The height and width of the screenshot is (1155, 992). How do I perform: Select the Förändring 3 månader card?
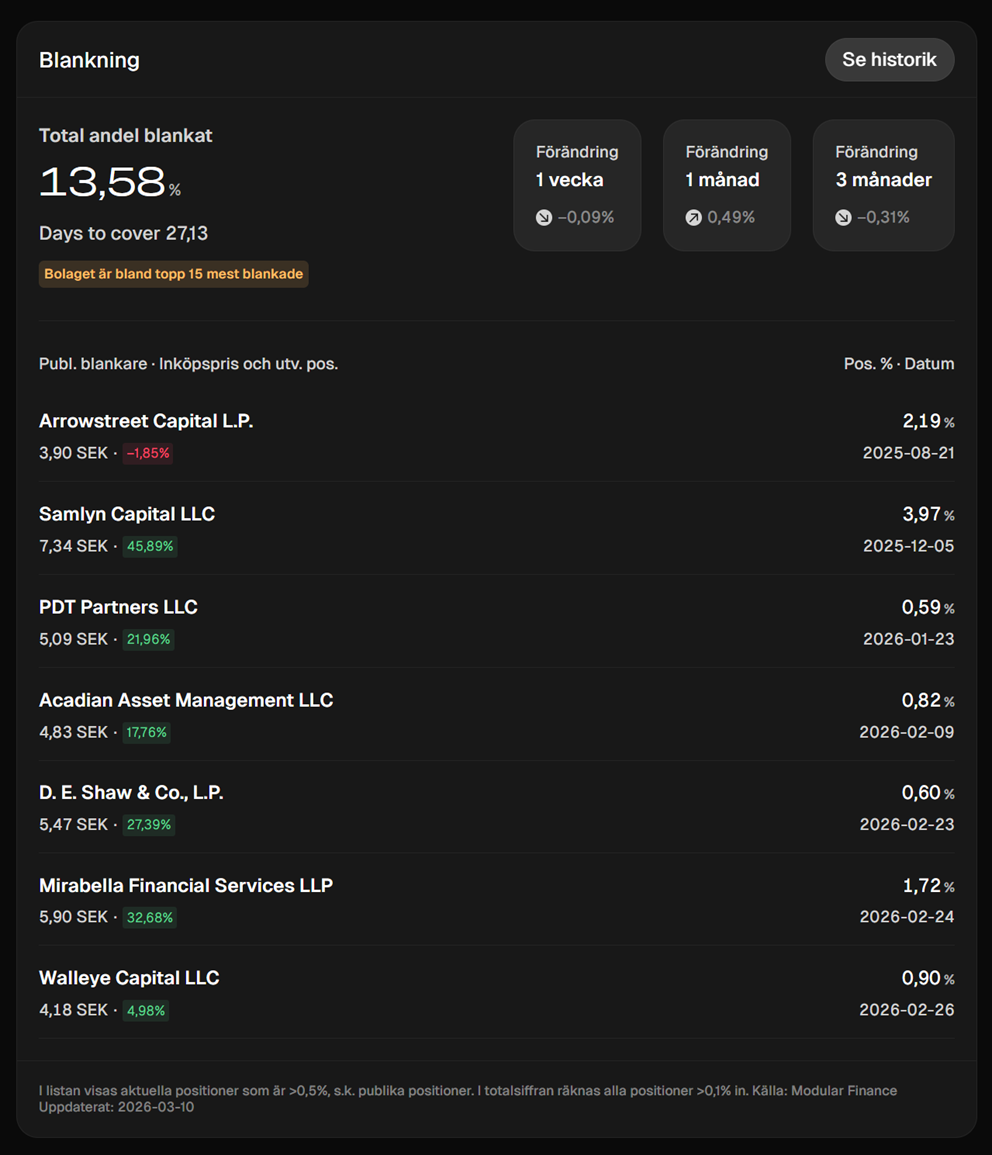884,186
